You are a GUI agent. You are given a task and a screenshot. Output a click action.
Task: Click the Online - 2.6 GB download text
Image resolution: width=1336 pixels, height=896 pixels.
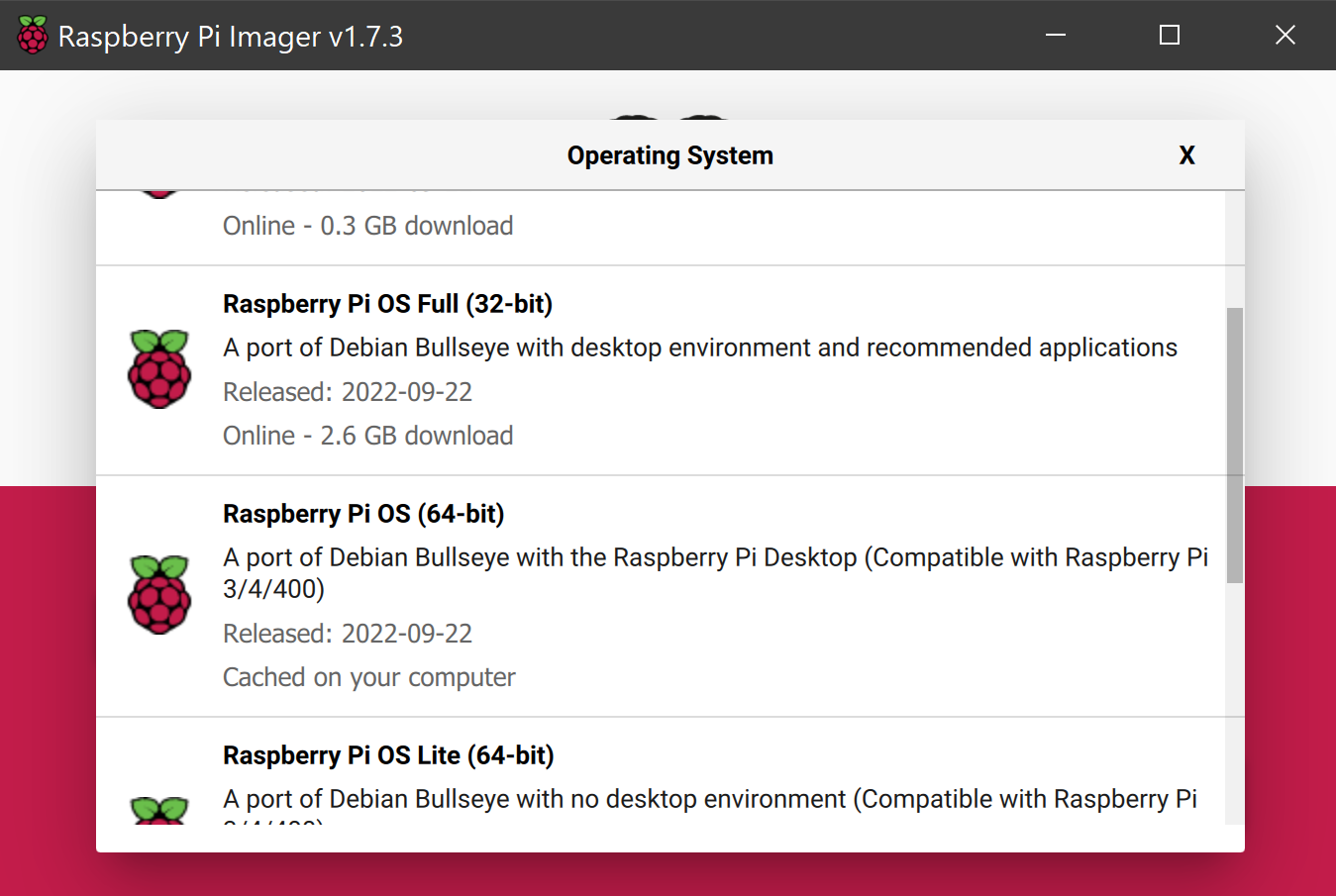(x=367, y=436)
